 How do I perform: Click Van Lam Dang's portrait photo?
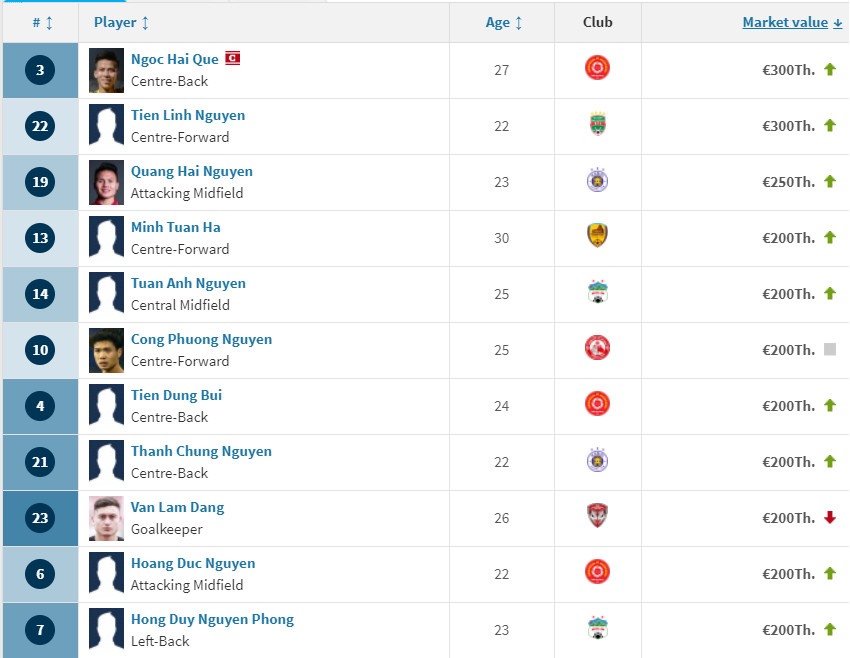pos(106,519)
